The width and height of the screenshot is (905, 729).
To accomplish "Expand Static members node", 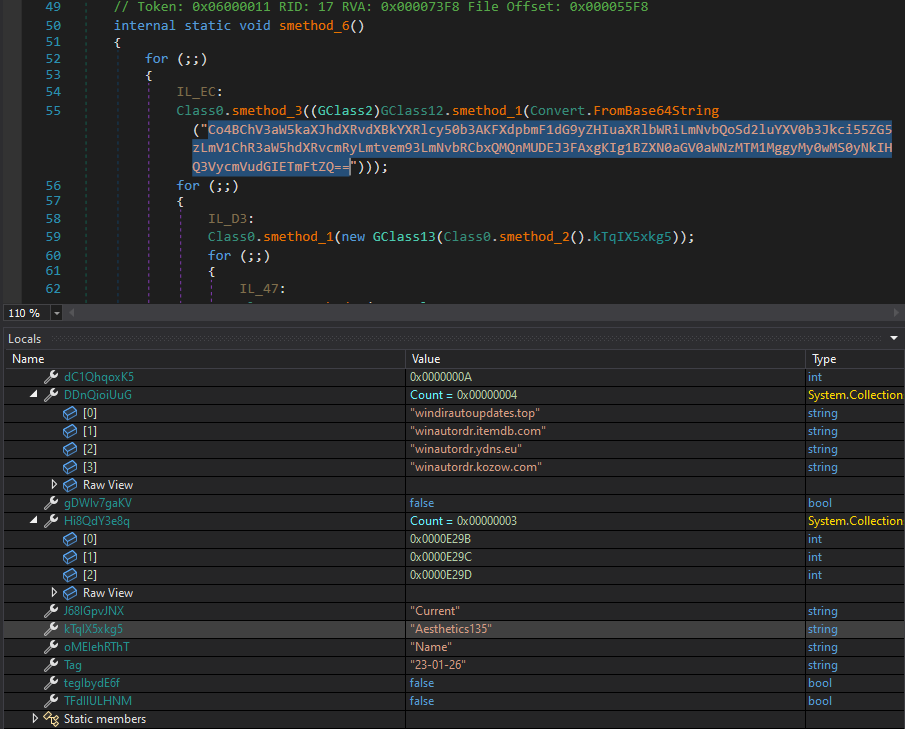I will click(x=35, y=718).
